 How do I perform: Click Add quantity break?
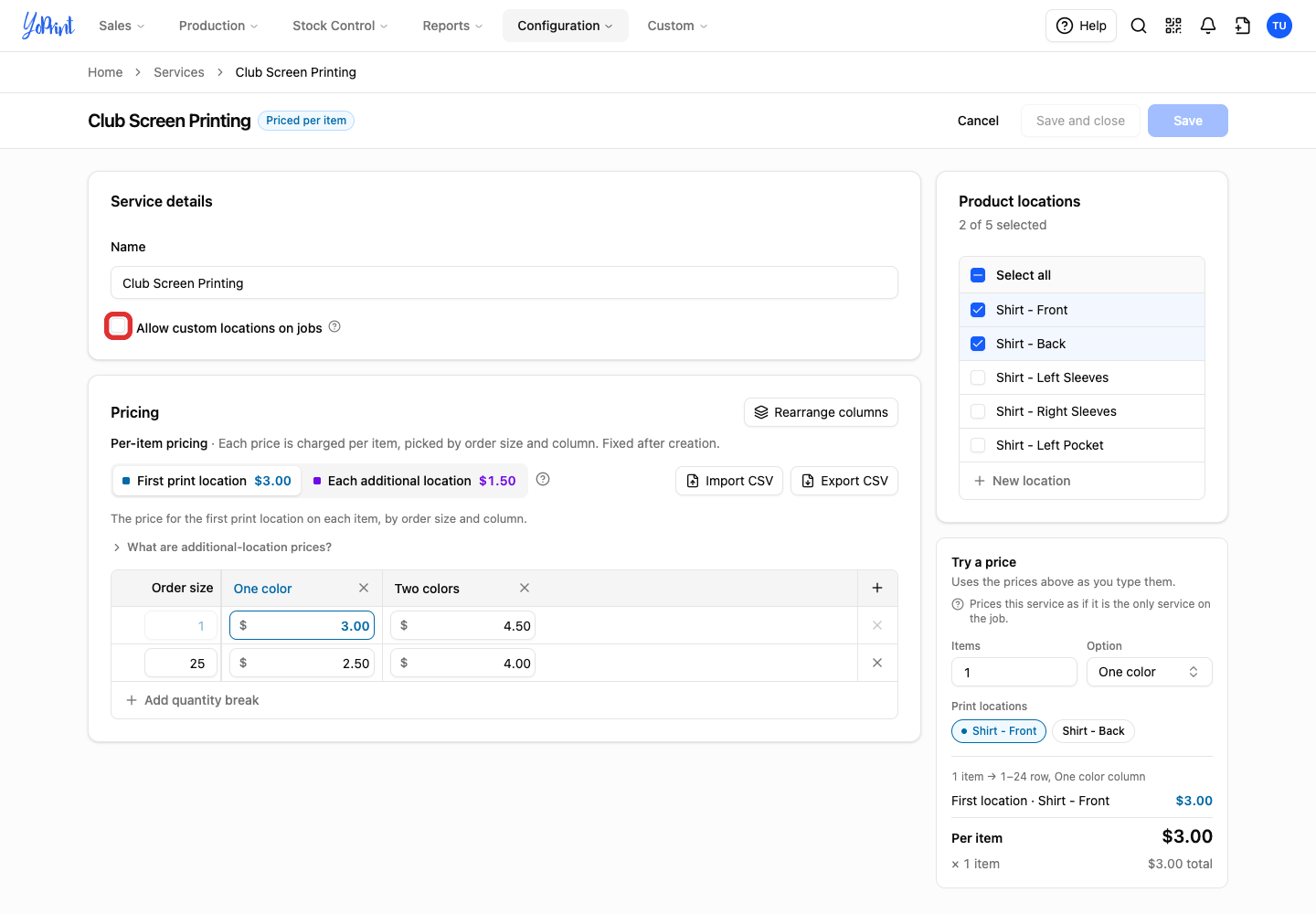[x=192, y=700]
